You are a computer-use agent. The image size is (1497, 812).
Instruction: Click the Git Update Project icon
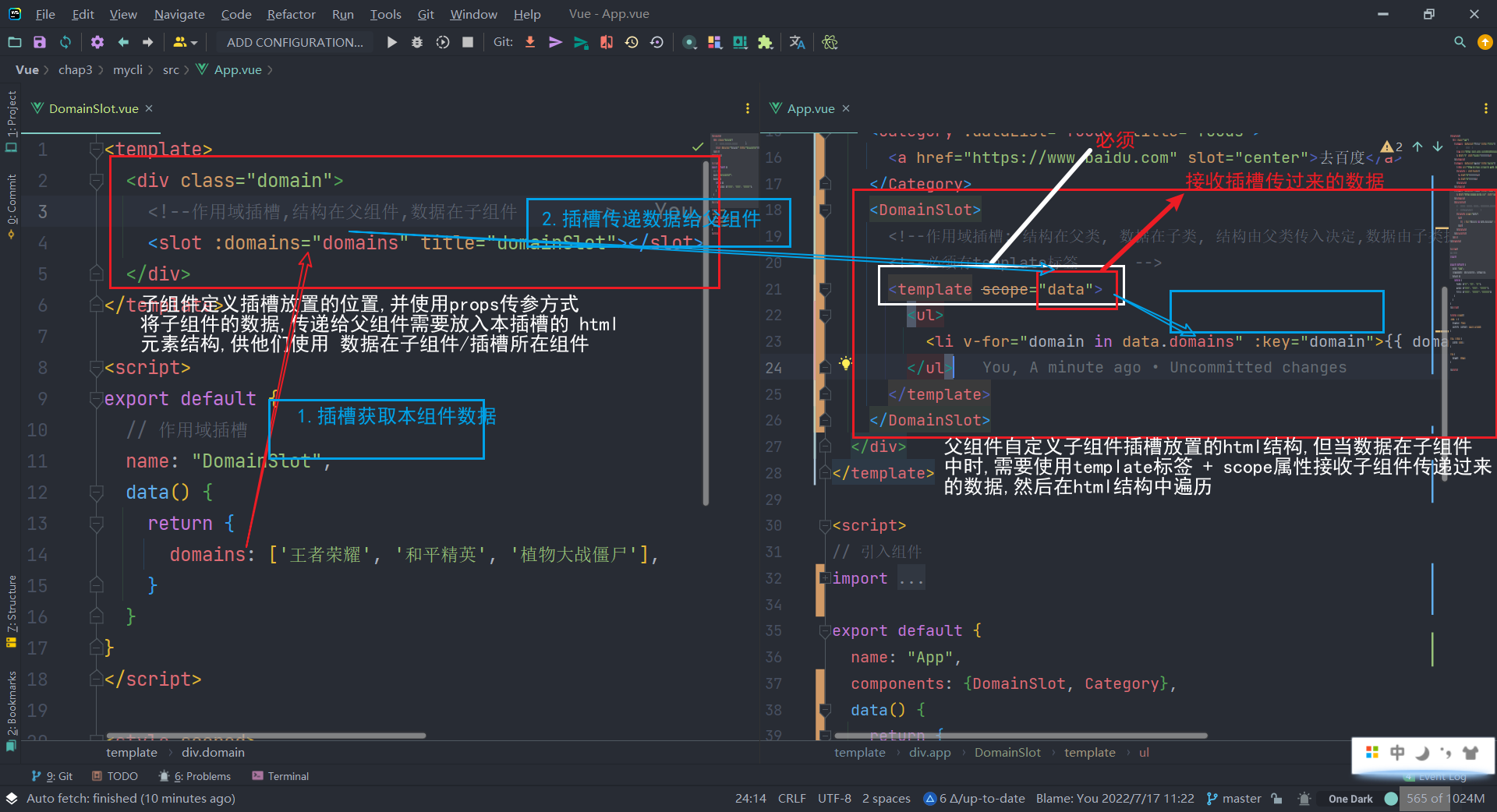point(530,42)
